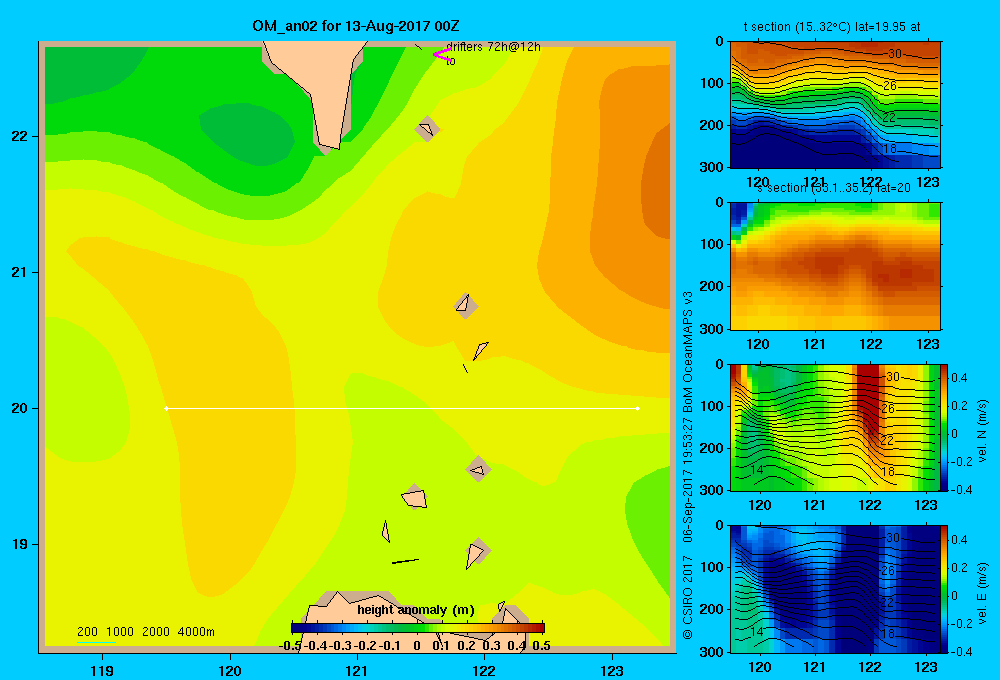
Task: Pick the western endpoint of the white section line
Action: 166,408
